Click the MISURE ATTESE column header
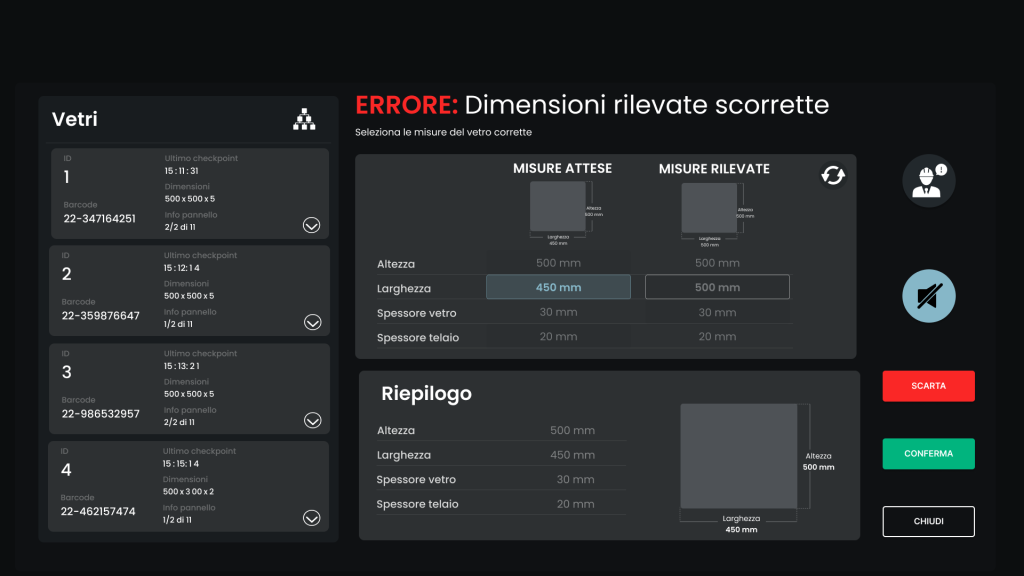This screenshot has width=1024, height=576. (x=562, y=168)
